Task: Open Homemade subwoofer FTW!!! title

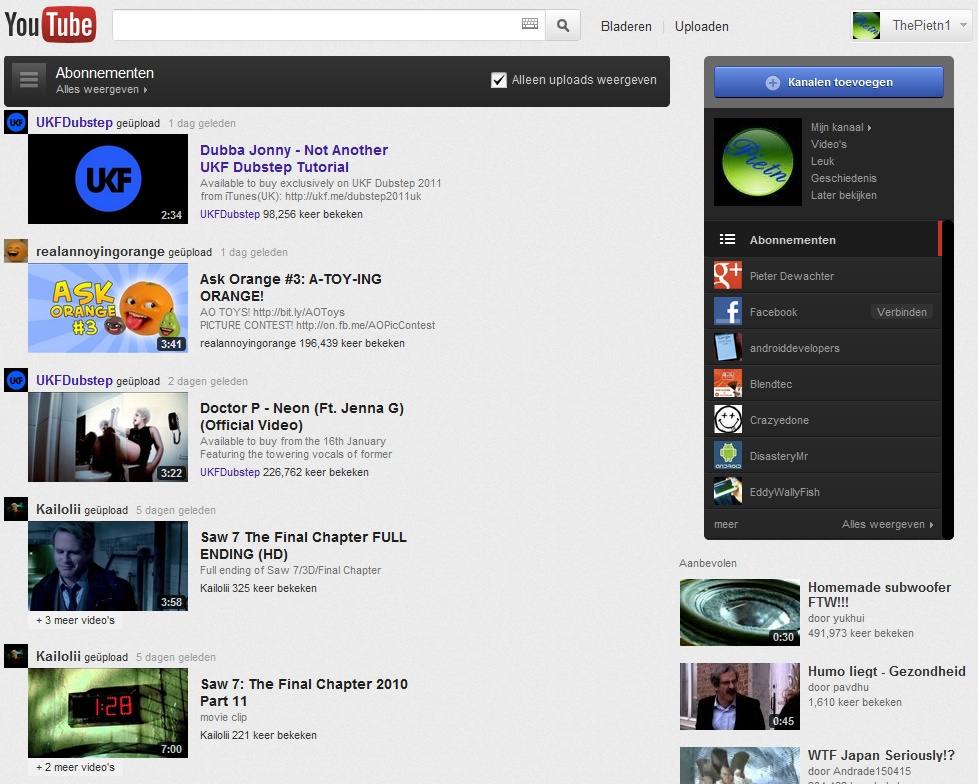Action: [x=879, y=594]
